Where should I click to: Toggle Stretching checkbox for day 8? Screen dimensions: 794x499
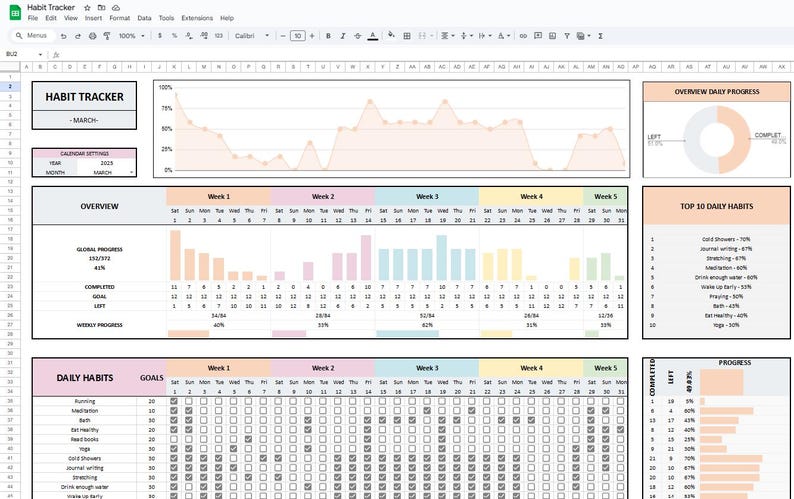click(278, 477)
